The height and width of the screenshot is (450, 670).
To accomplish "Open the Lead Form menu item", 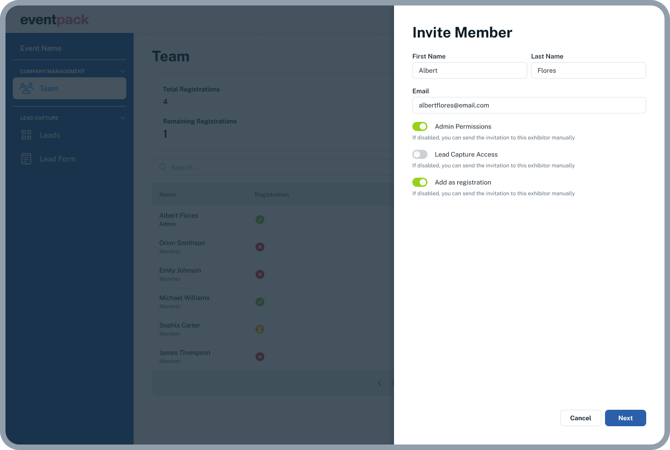I will [x=57, y=159].
